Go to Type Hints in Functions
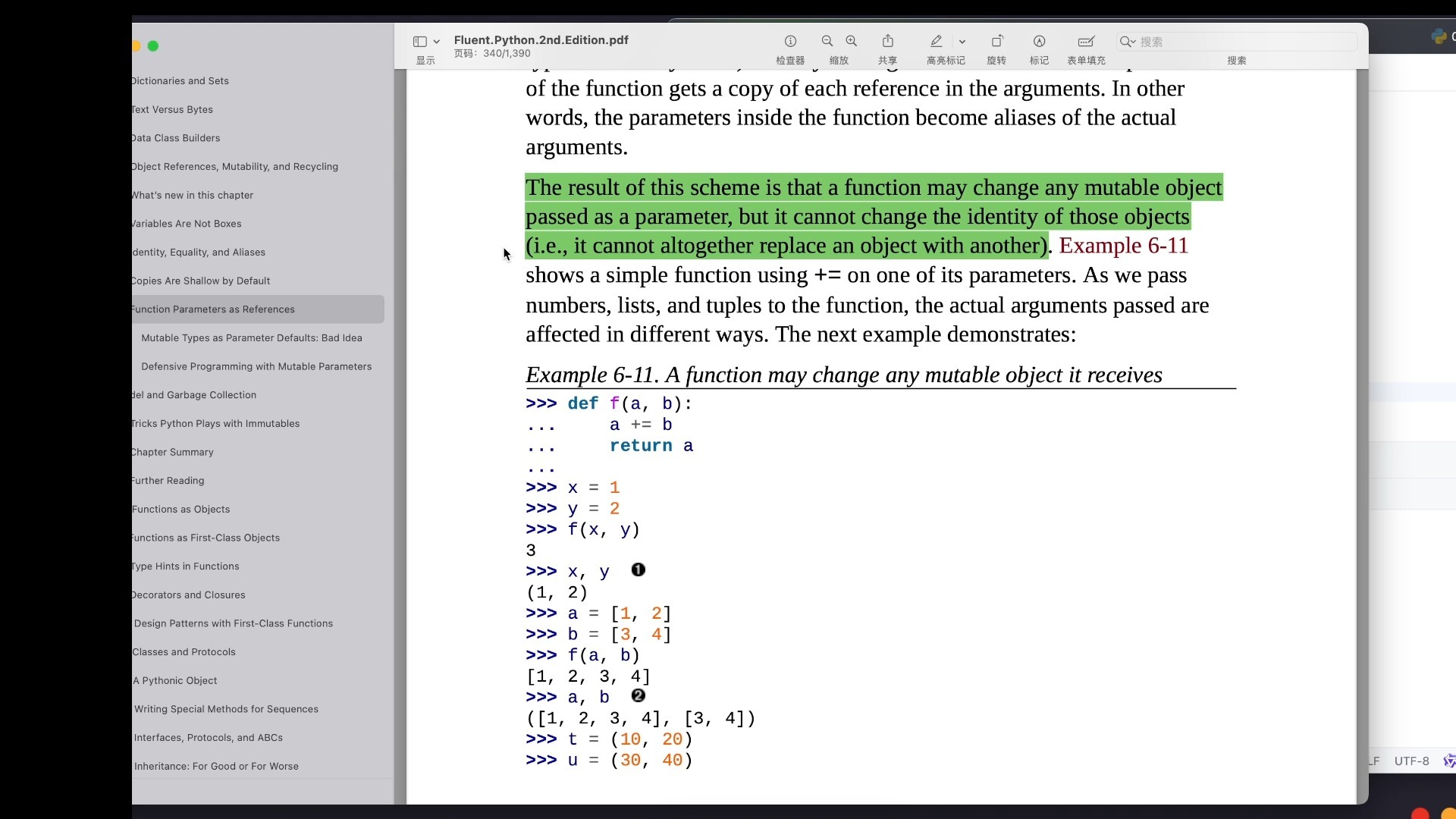 tap(186, 566)
